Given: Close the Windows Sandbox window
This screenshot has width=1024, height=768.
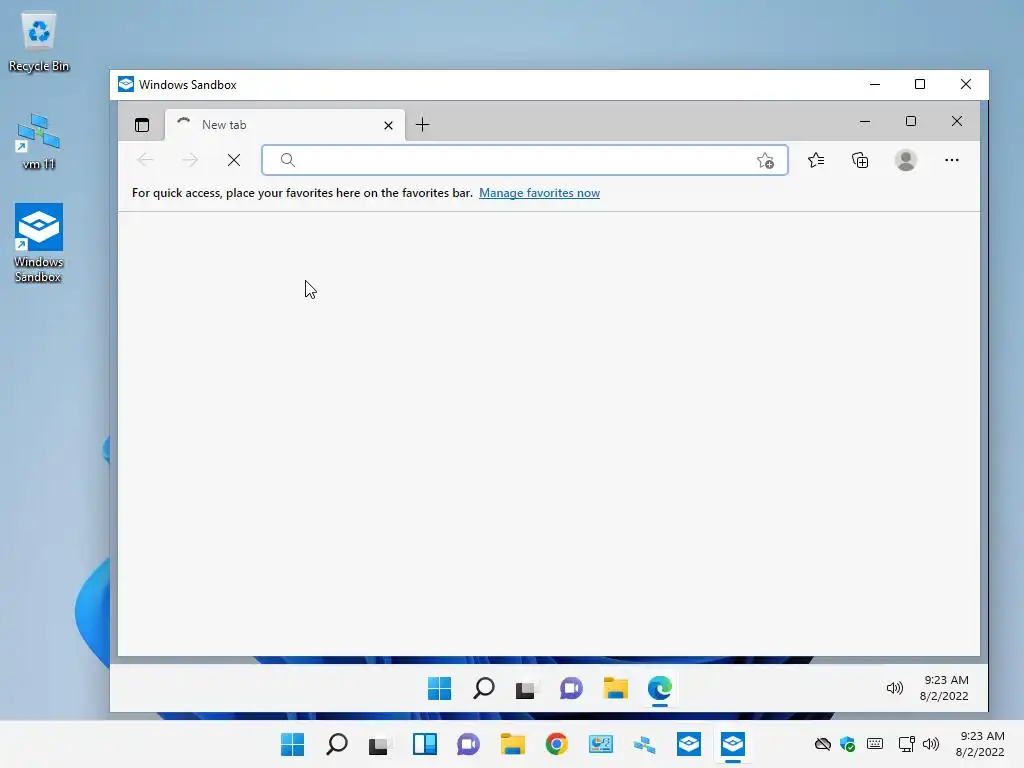Looking at the screenshot, I should (966, 84).
